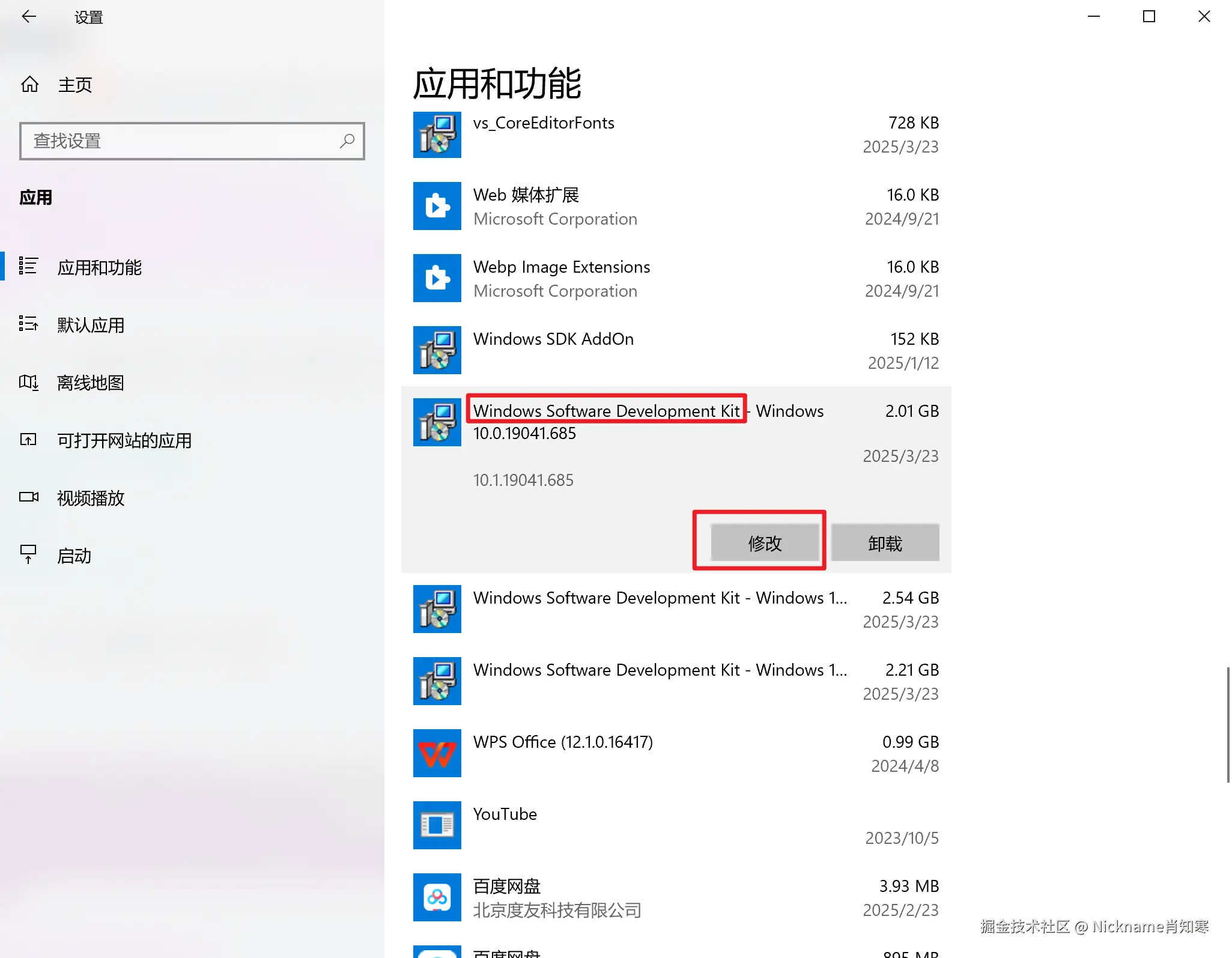Click the 应用 section header in sidebar
Screen dimensions: 1232x958
click(x=36, y=198)
